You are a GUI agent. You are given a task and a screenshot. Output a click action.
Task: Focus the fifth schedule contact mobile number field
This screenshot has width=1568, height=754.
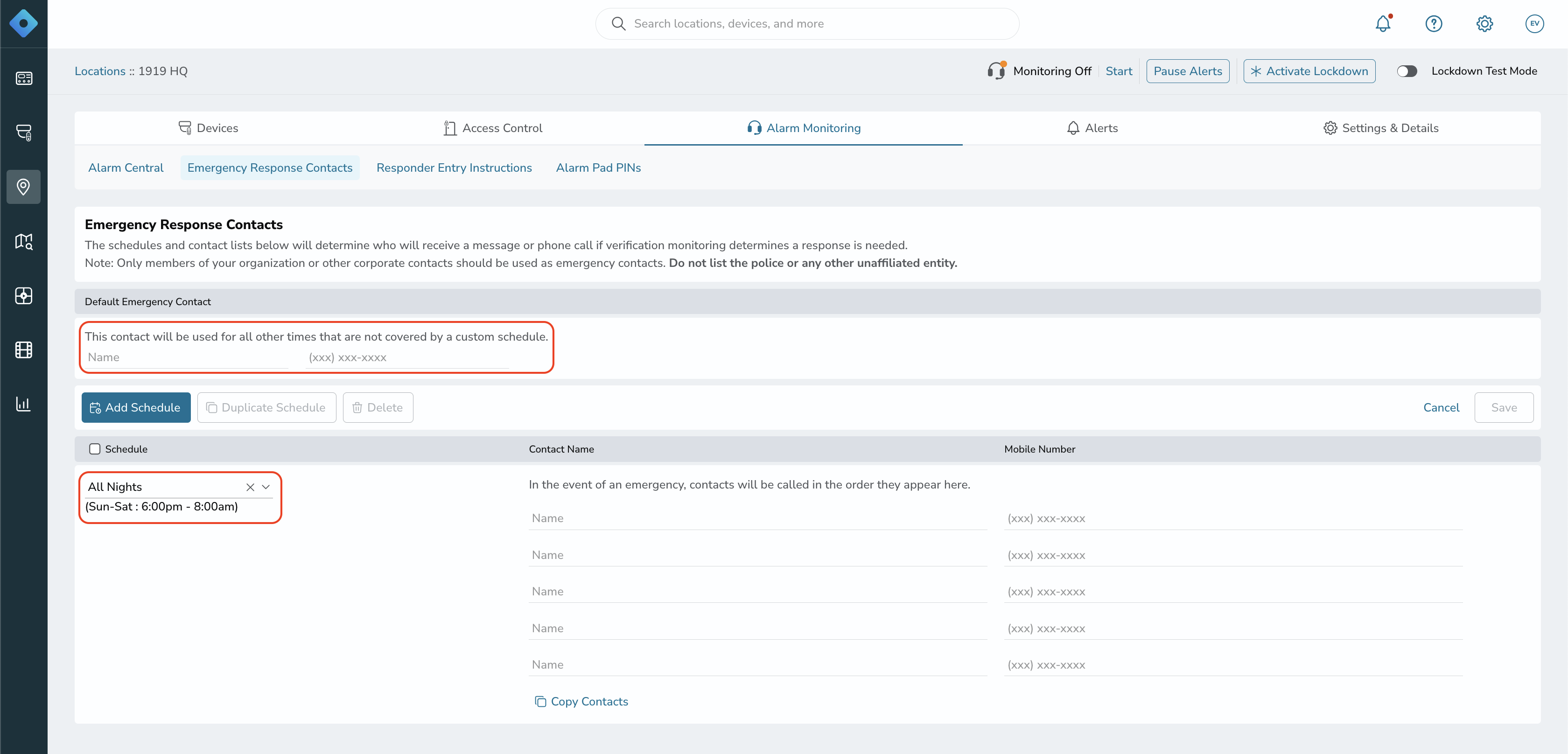(1233, 664)
